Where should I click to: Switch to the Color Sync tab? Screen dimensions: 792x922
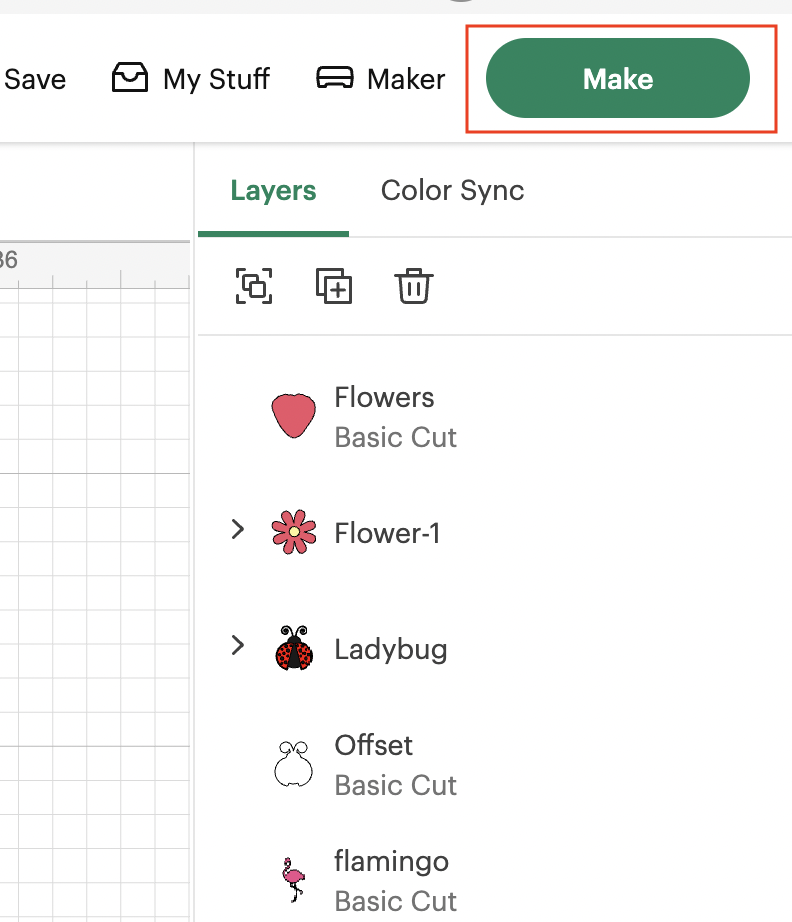click(452, 191)
